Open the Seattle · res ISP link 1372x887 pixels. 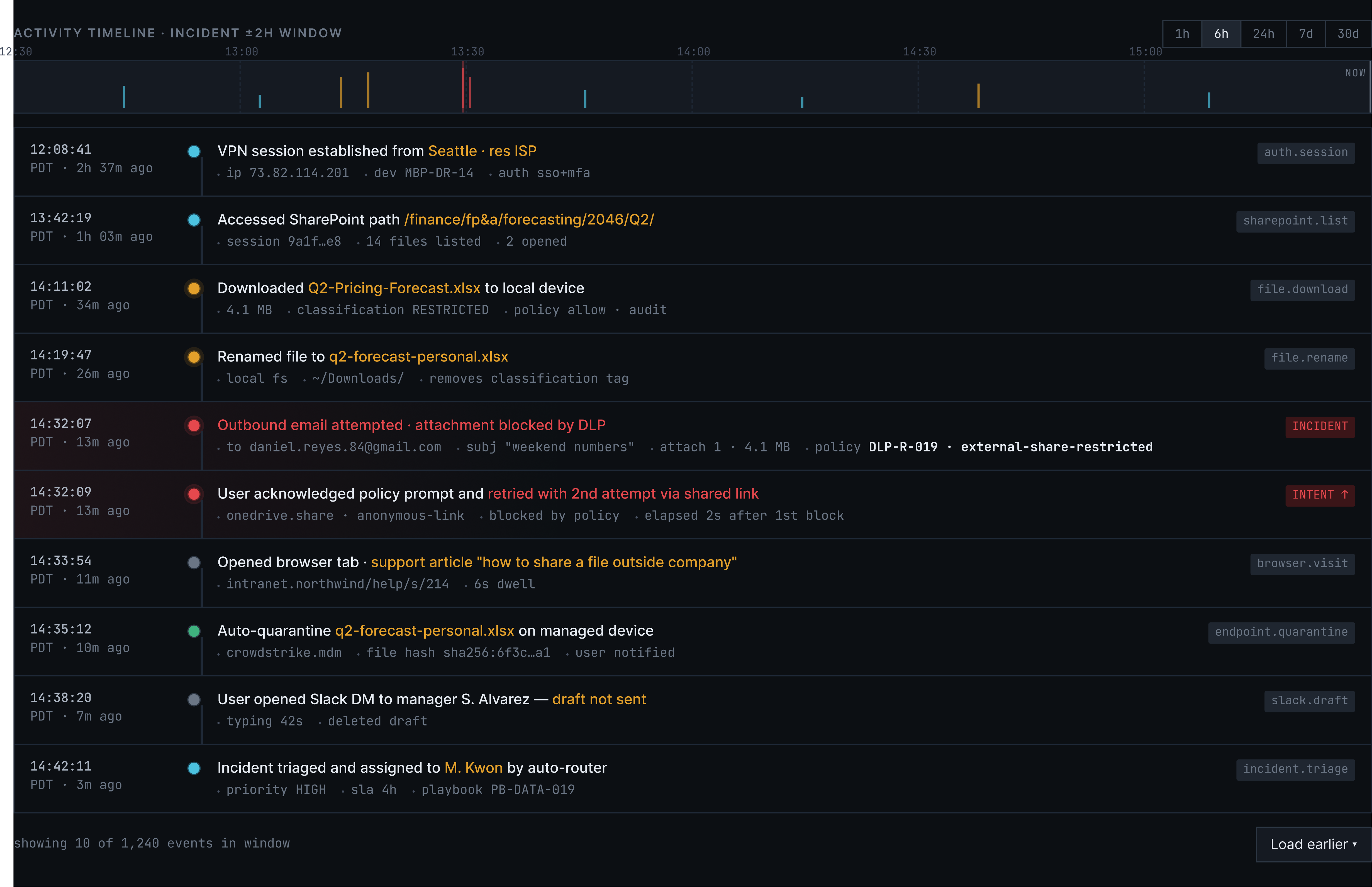click(482, 152)
